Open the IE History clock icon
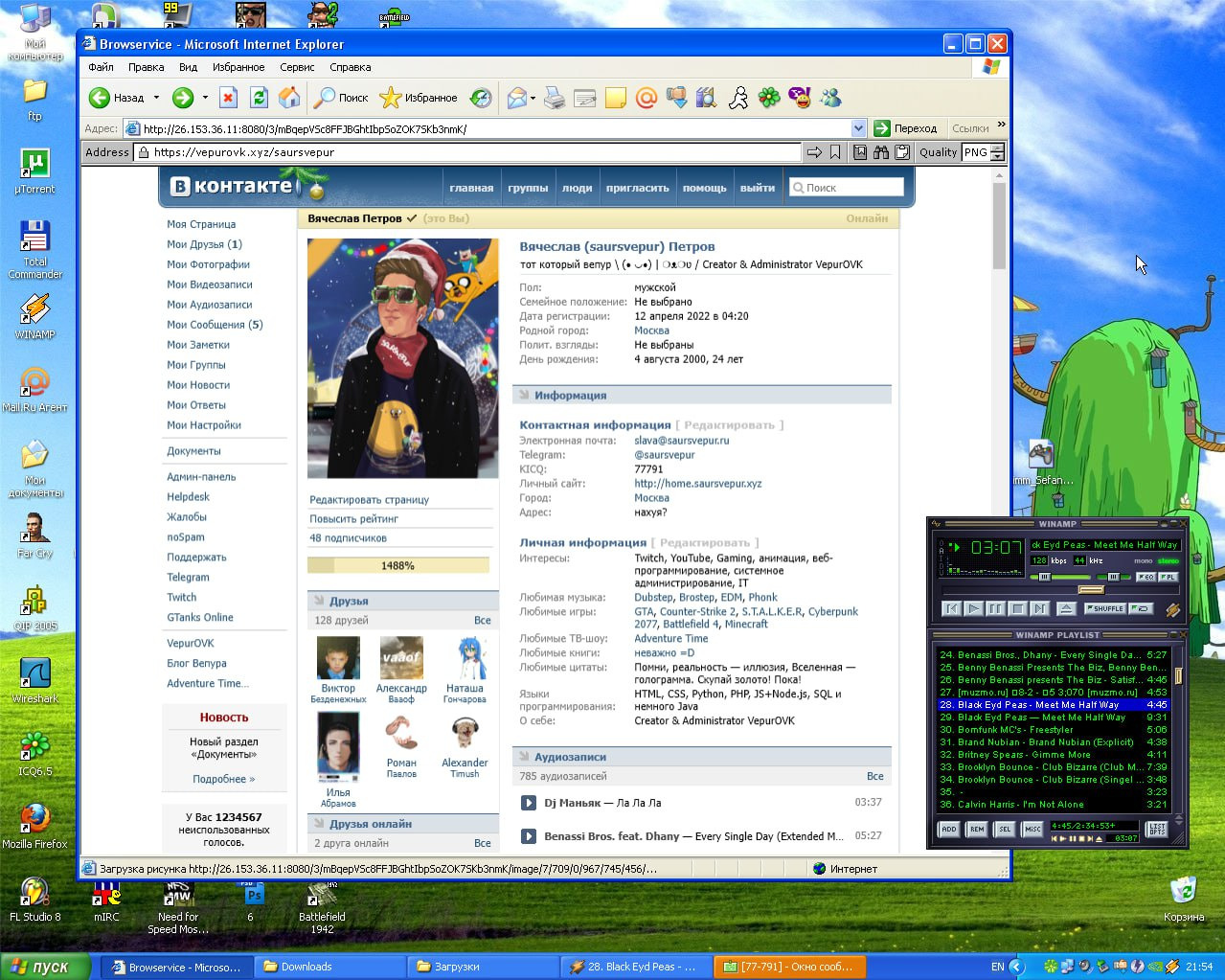1225x980 pixels. tap(481, 98)
